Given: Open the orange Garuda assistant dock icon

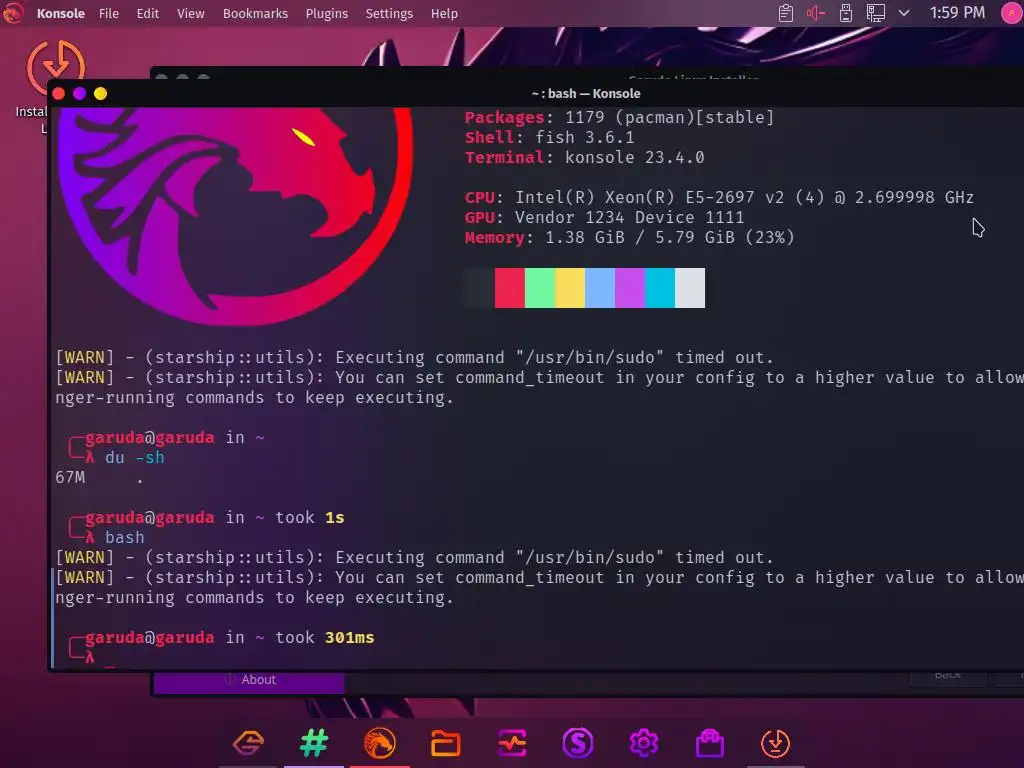Looking at the screenshot, I should tap(248, 743).
